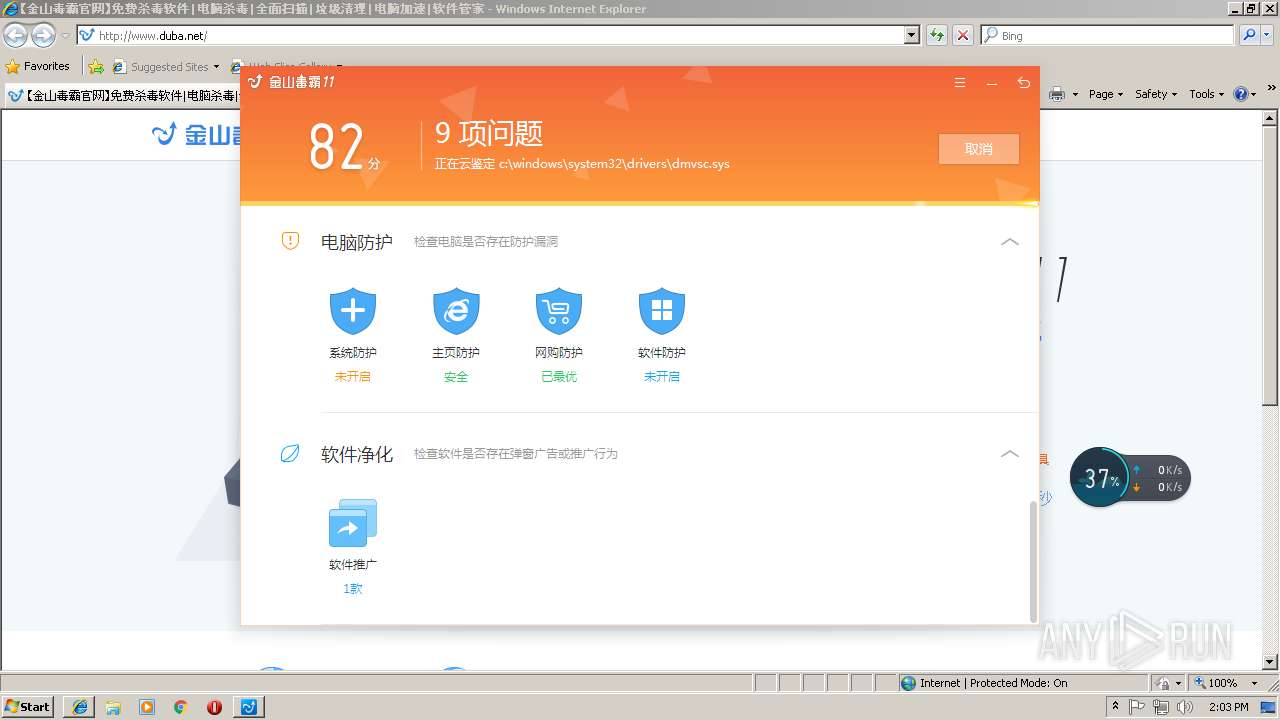The image size is (1280, 720).
Task: Open the 系统防护 system protection shield
Action: 353,311
